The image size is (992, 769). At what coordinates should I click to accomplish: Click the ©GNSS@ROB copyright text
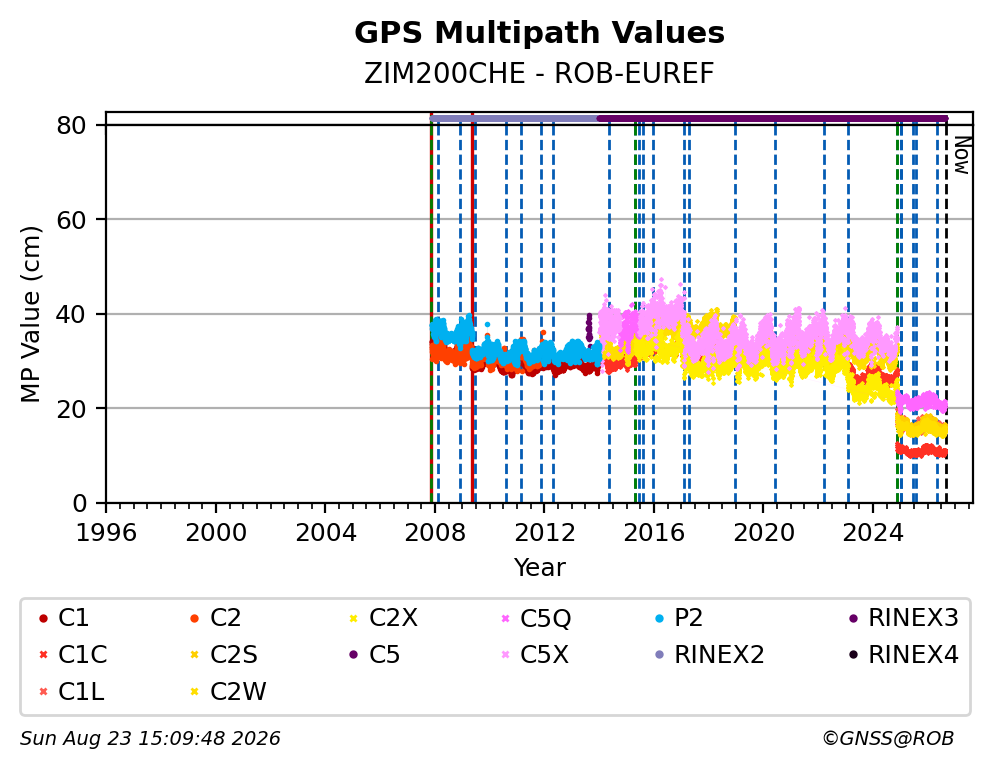(888, 738)
